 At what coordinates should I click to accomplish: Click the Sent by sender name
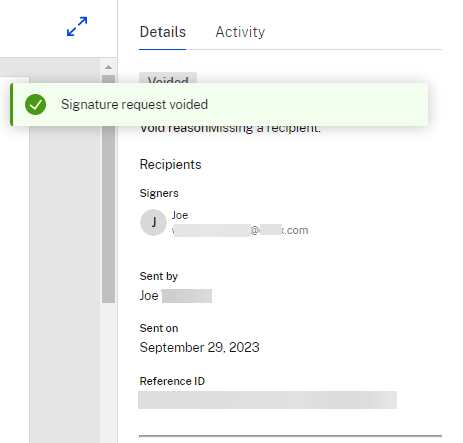point(176,296)
